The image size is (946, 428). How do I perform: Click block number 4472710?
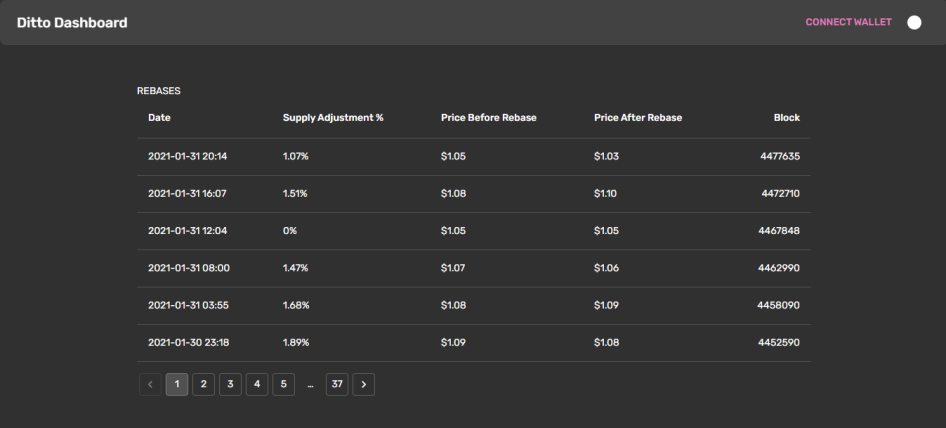tap(781, 194)
